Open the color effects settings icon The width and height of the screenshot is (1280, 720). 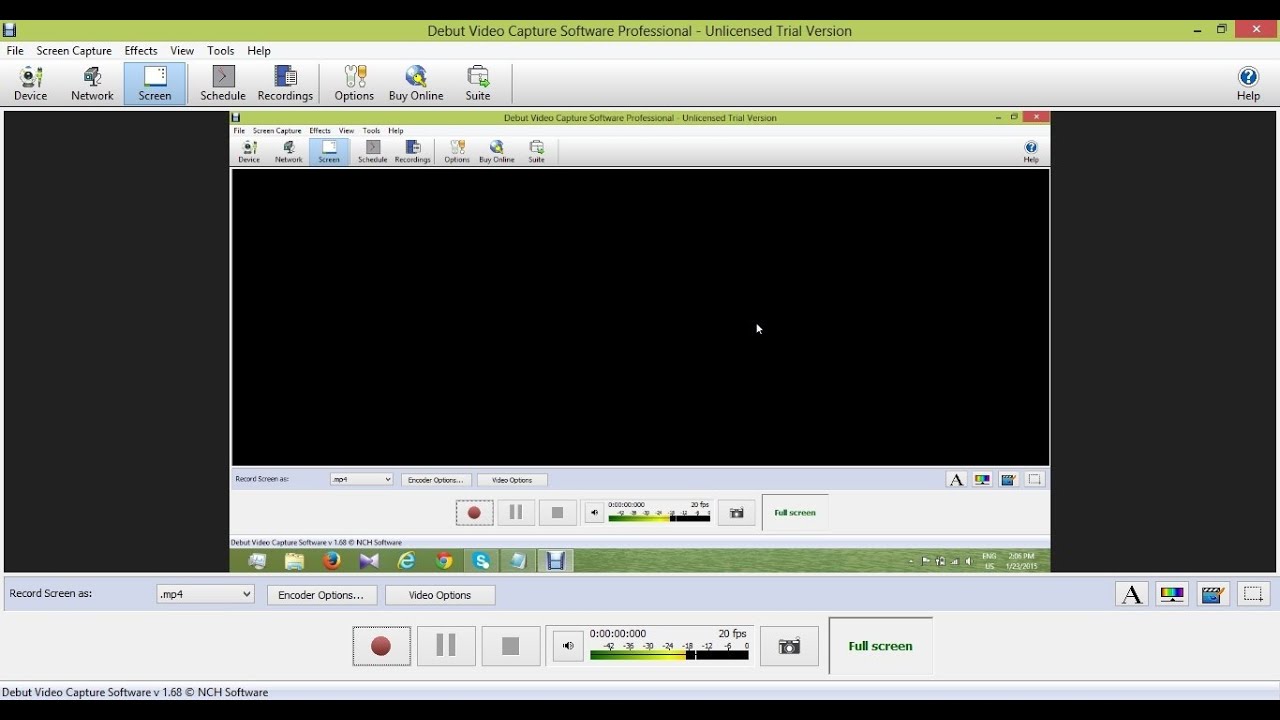1172,595
